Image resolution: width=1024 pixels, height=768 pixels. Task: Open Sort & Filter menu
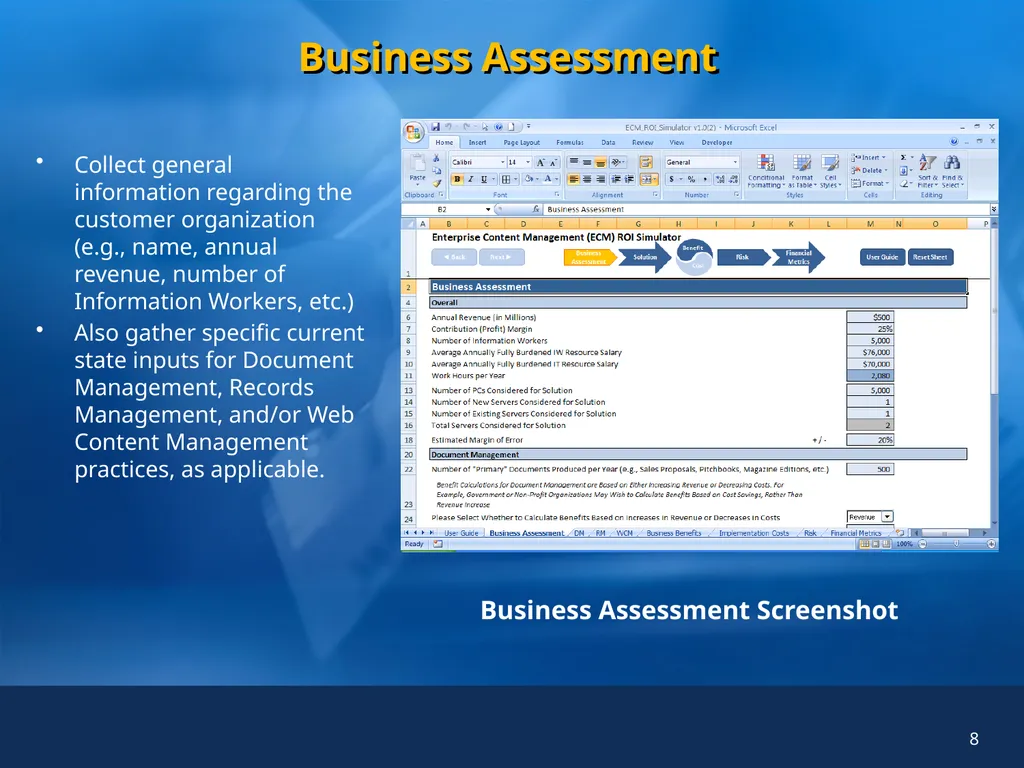pos(927,171)
